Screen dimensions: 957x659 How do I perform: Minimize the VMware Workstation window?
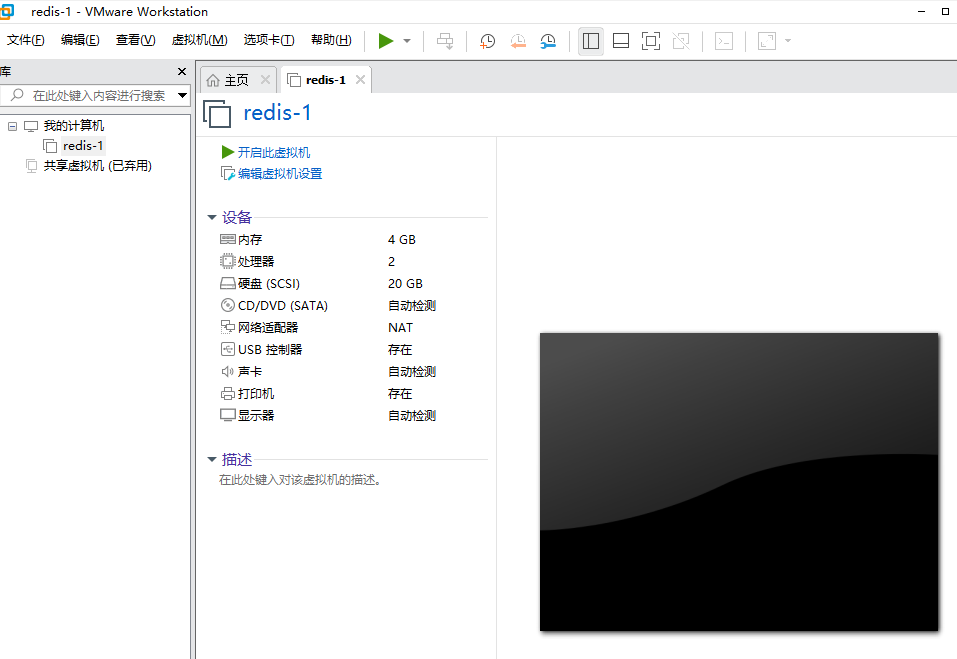point(921,12)
